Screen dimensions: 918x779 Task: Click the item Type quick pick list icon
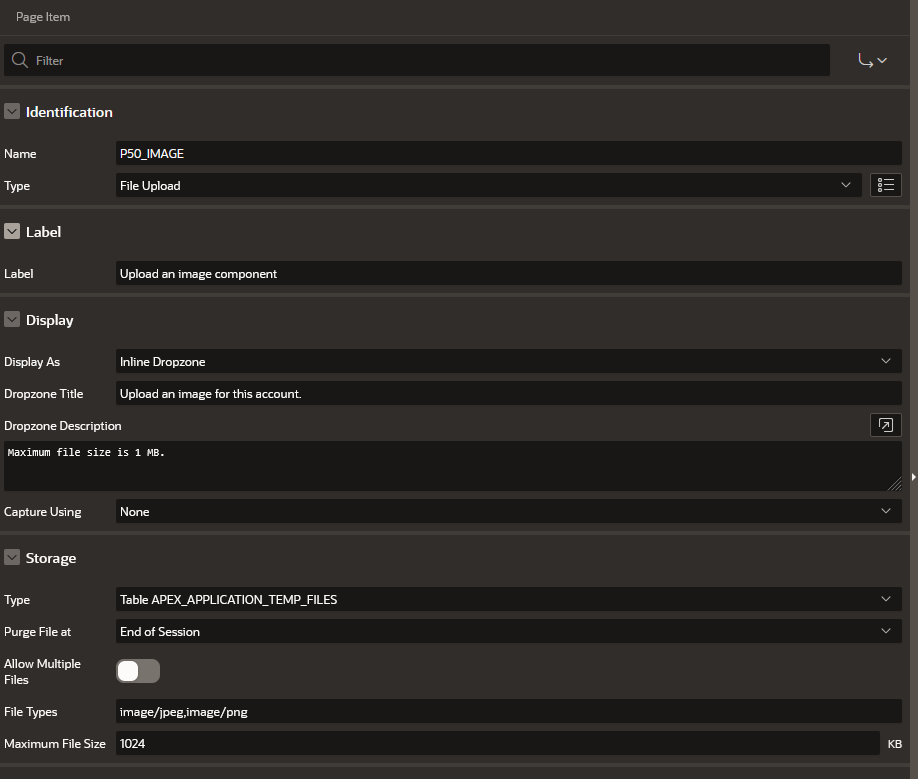point(885,185)
